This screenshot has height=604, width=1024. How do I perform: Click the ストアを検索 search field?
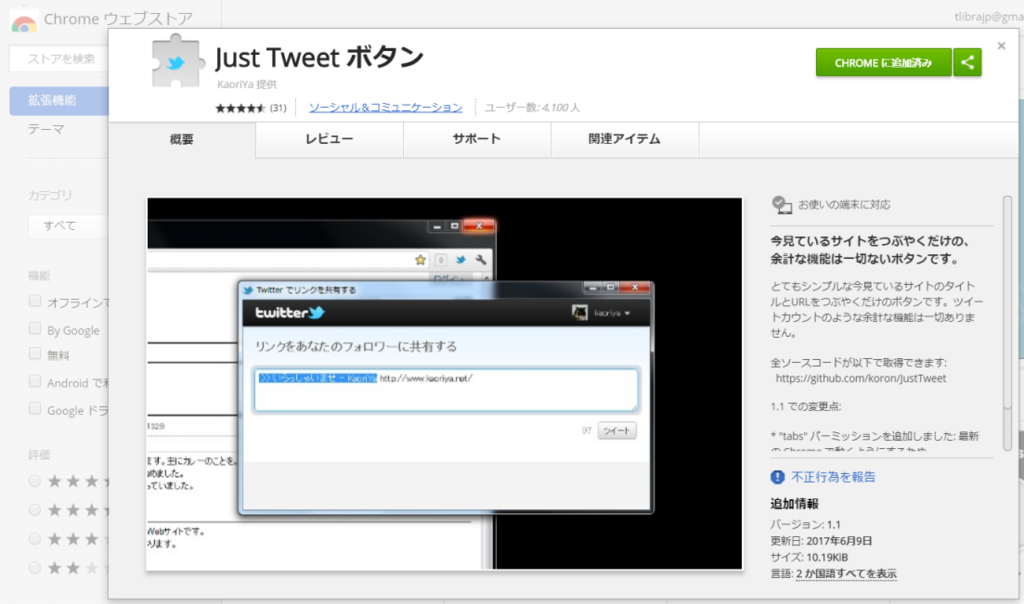point(59,59)
